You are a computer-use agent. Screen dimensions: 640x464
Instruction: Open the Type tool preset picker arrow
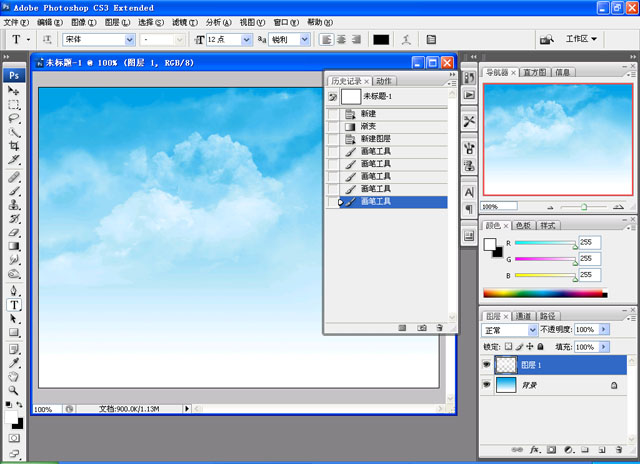click(x=28, y=40)
